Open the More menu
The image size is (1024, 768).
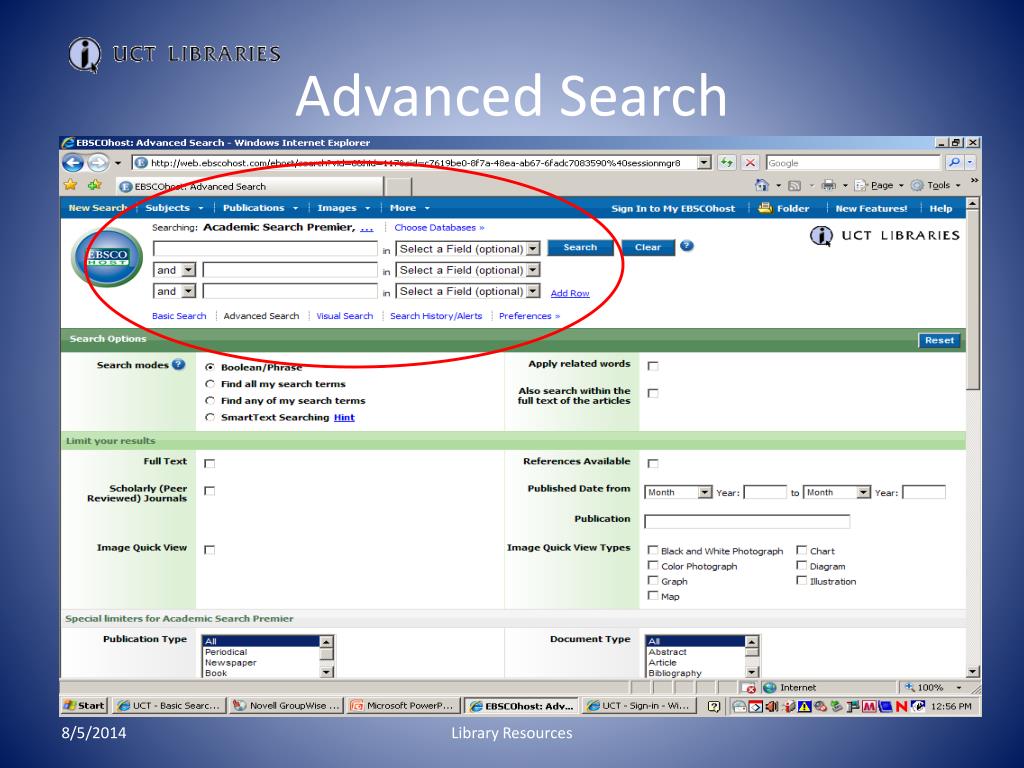[x=409, y=208]
